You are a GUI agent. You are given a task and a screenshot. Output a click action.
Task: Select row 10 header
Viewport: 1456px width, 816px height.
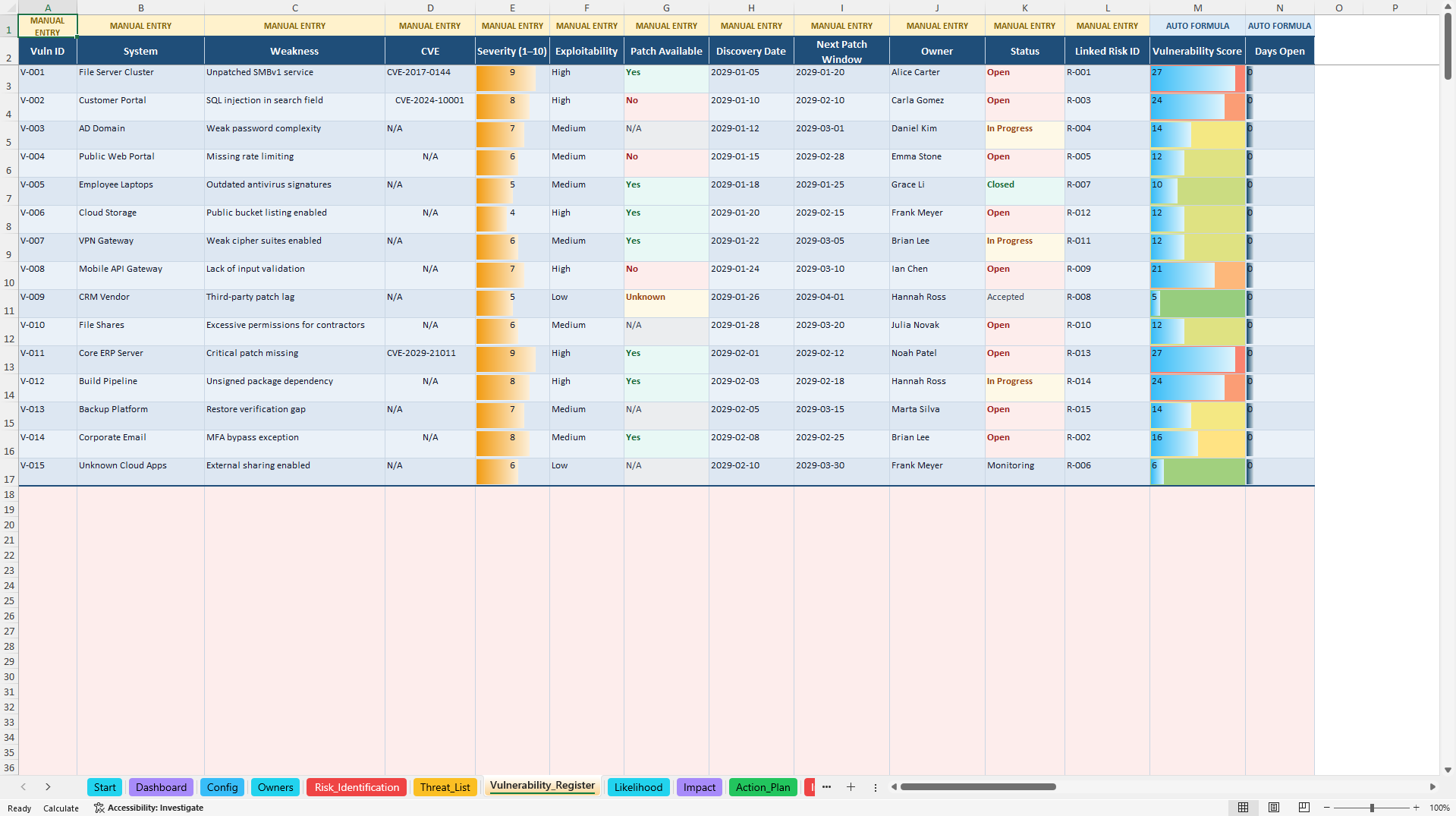[x=9, y=276]
